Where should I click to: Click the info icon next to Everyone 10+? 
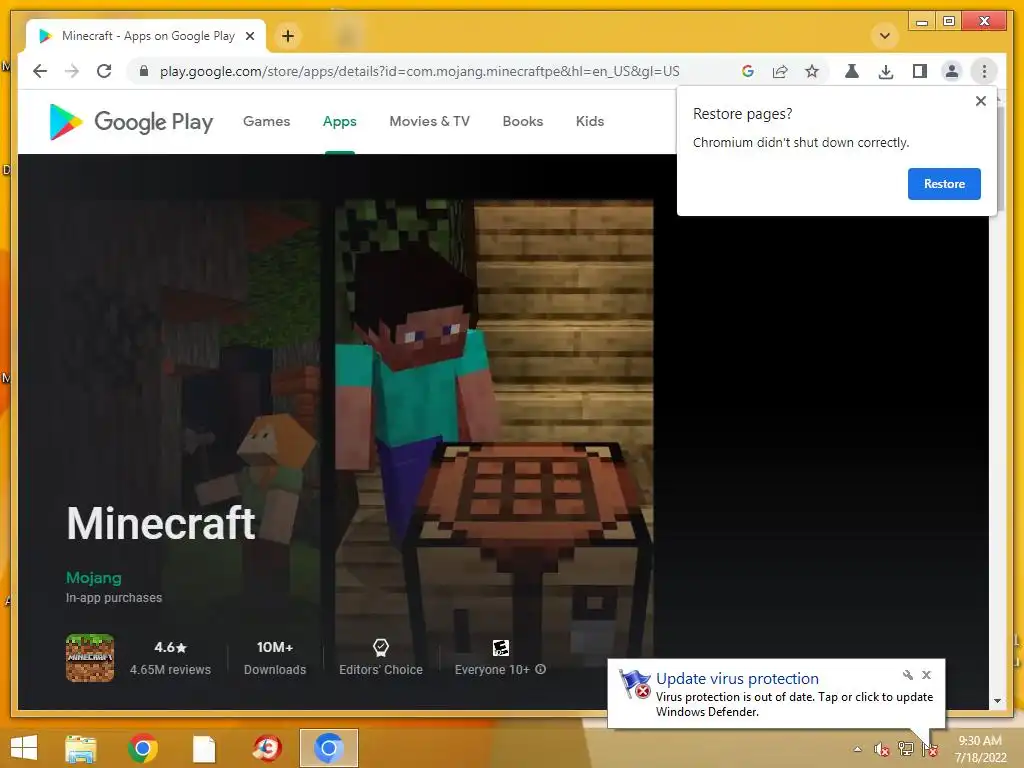(541, 669)
